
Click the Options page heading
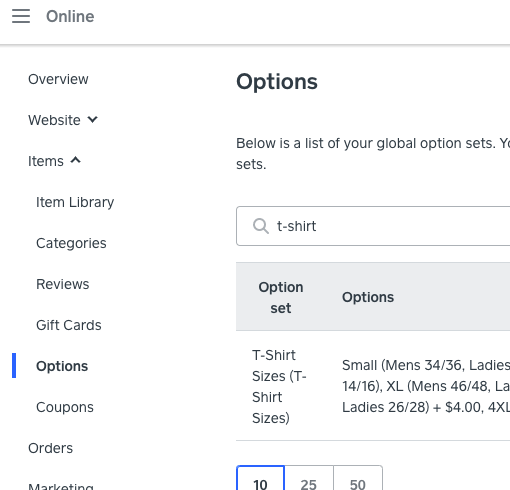coord(277,82)
